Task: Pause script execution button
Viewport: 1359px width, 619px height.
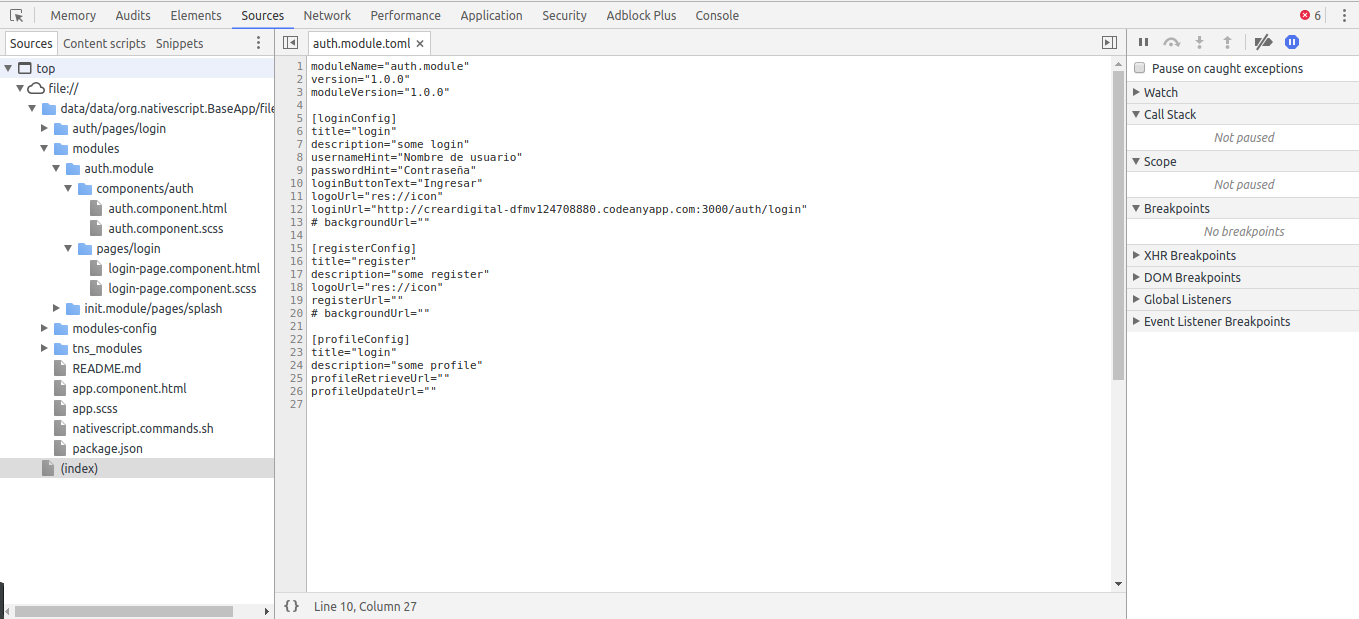Action: point(1143,43)
